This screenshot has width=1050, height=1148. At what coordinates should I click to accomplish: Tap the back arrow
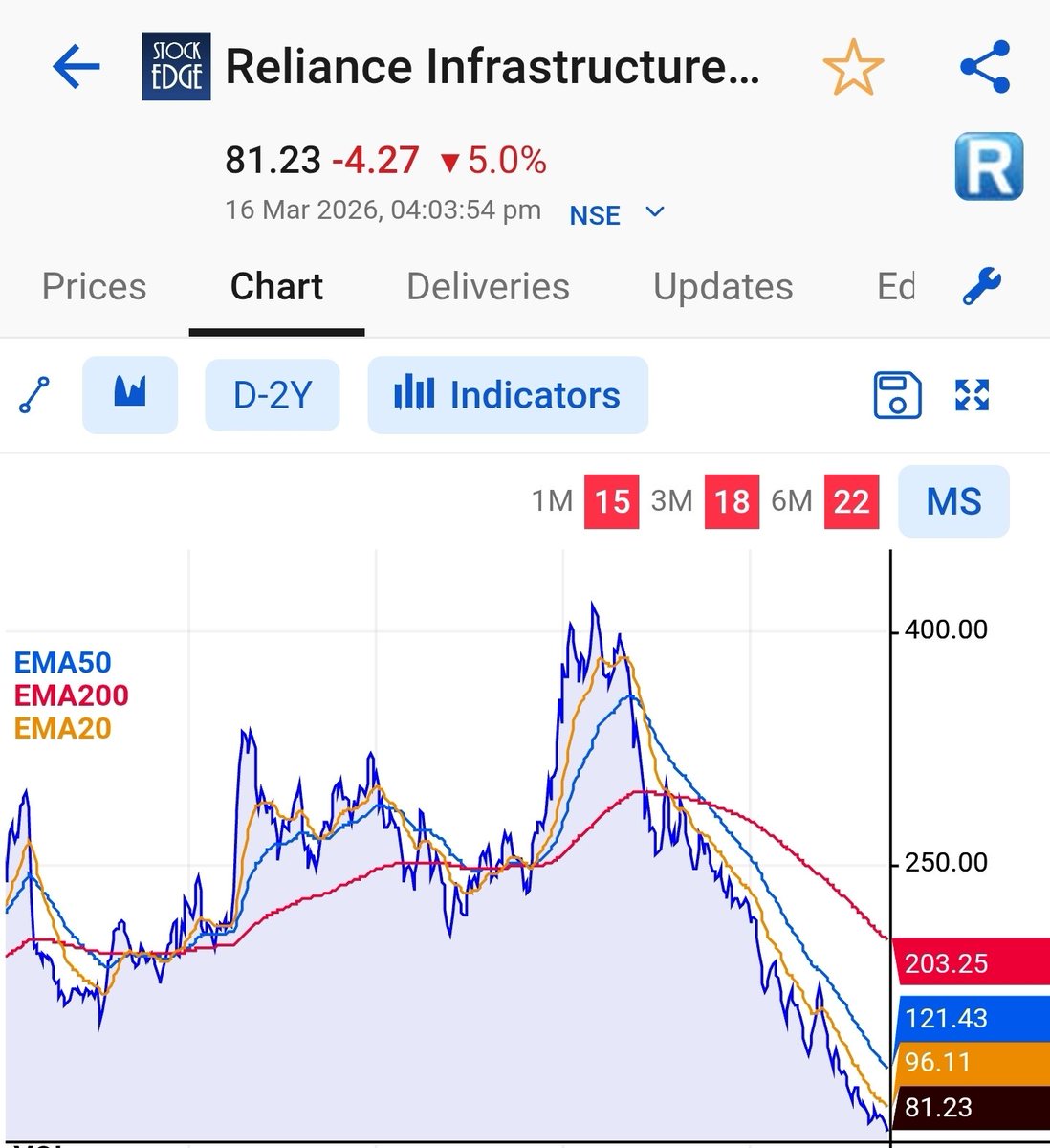point(77,68)
